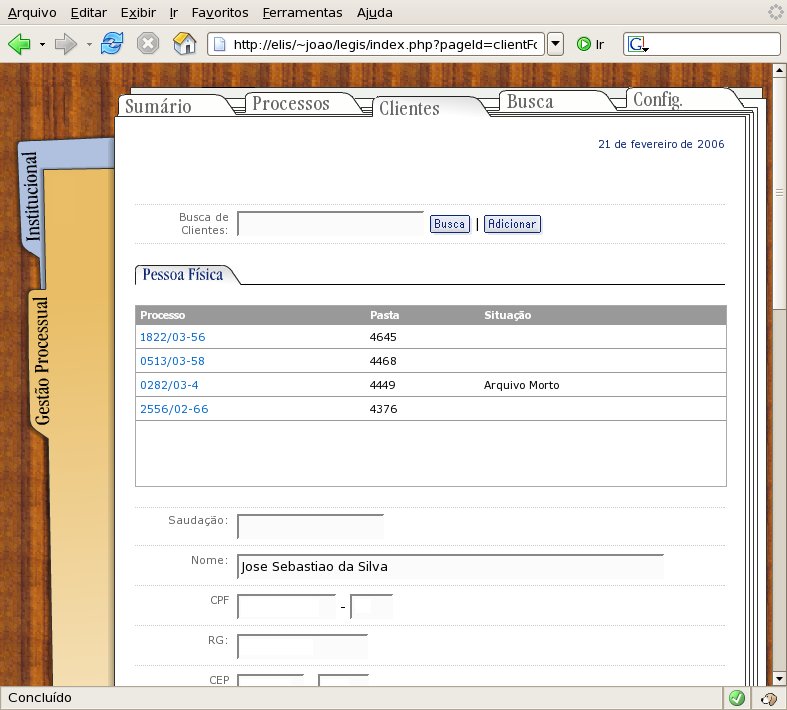The image size is (787, 710).
Task: Open the Google search engine selector icon
Action: pyautogui.click(x=638, y=44)
